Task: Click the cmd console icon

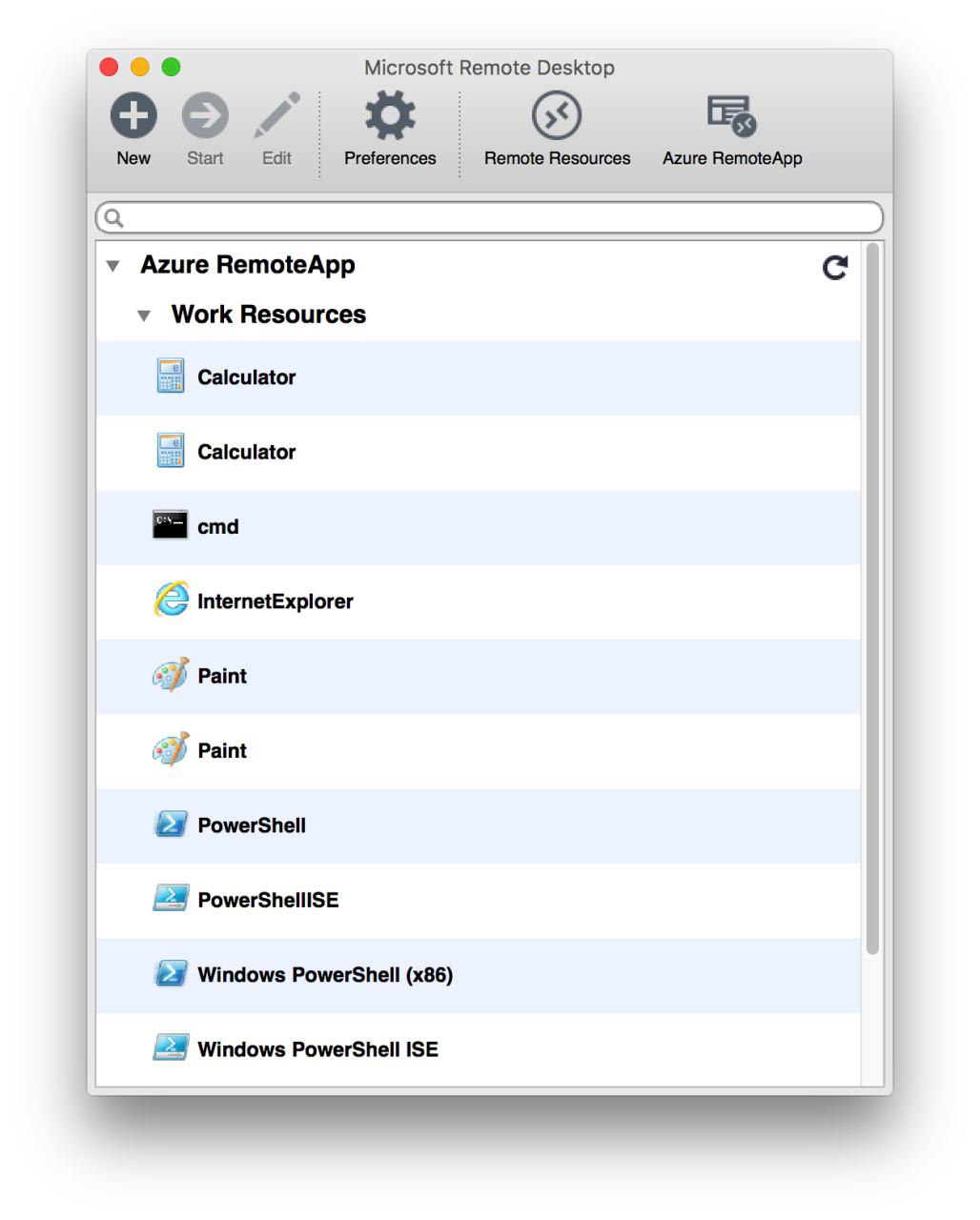Action: [170, 525]
